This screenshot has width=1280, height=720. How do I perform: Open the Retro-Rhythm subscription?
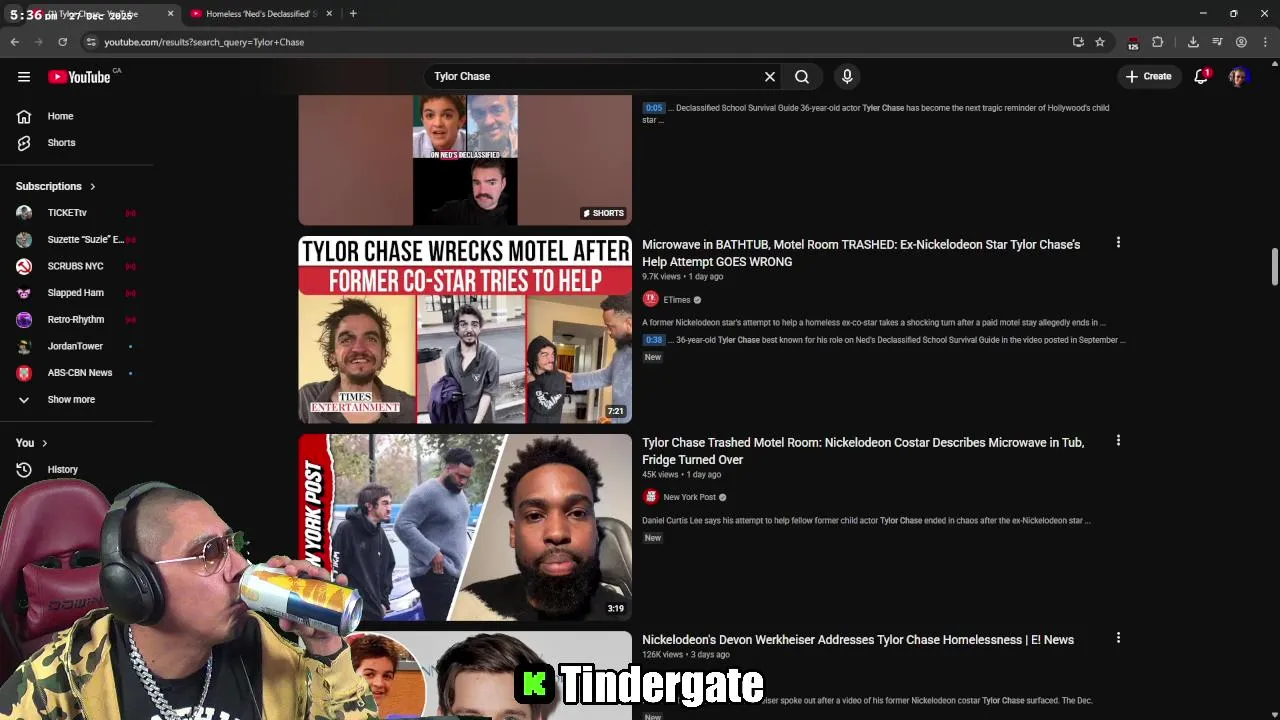pyautogui.click(x=76, y=320)
